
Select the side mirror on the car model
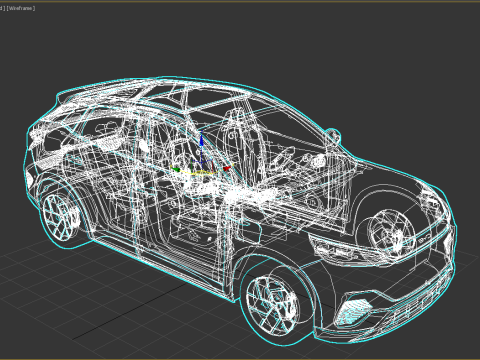point(333,136)
